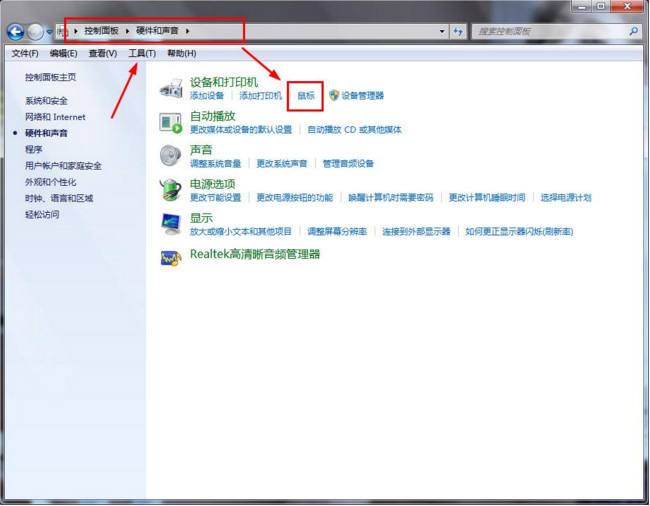Open the 电源选项 heading

pos(213,184)
